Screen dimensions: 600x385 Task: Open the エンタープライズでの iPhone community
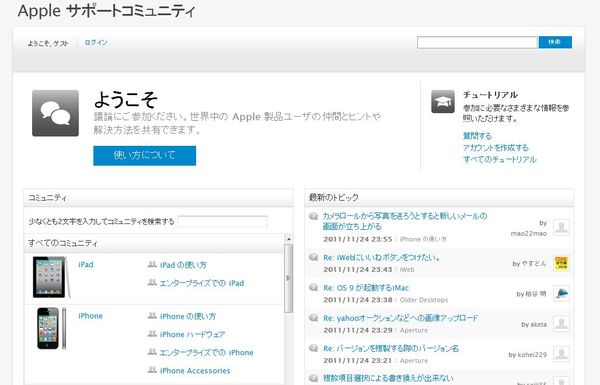coord(207,352)
